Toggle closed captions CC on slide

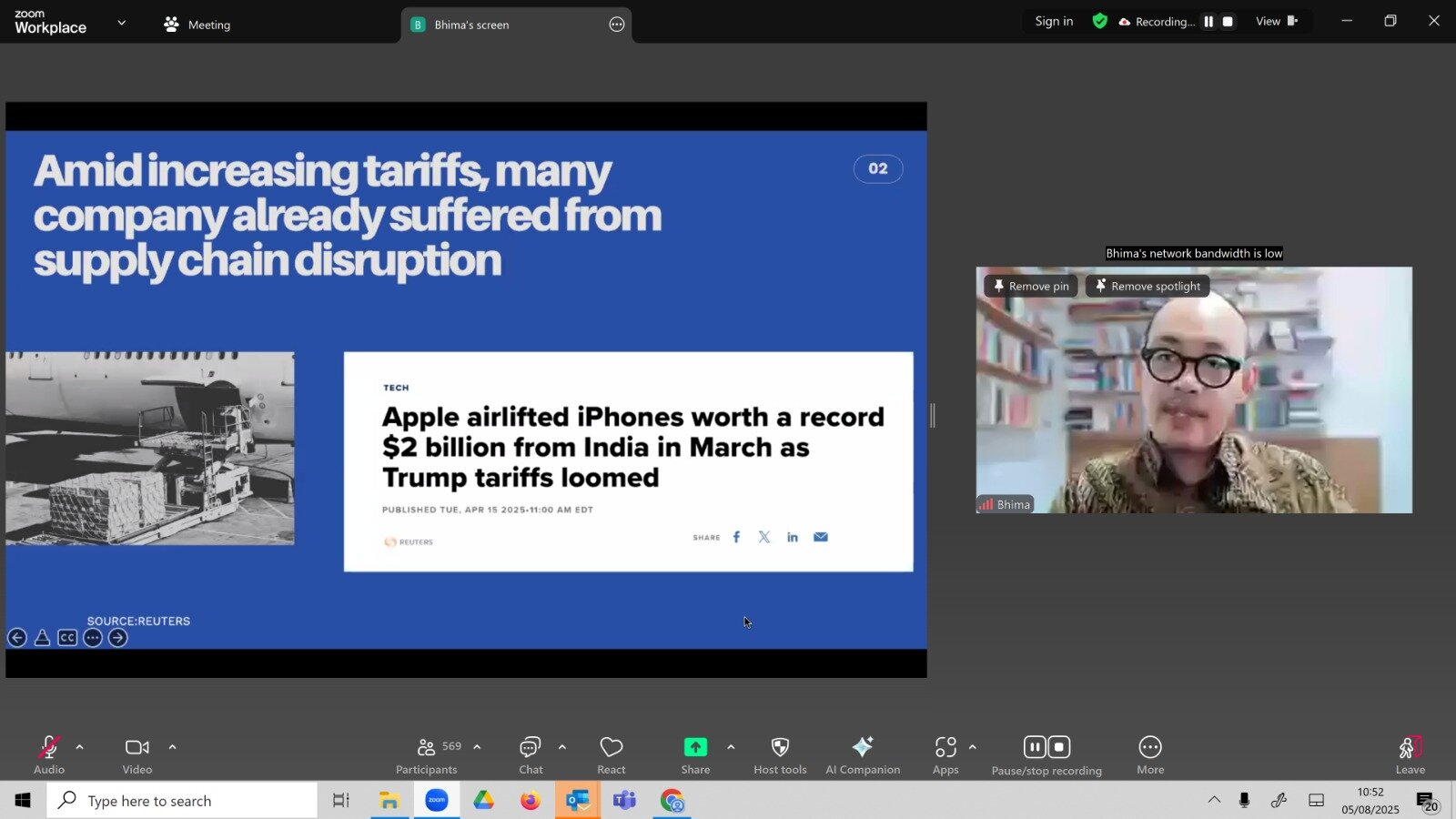click(x=67, y=638)
